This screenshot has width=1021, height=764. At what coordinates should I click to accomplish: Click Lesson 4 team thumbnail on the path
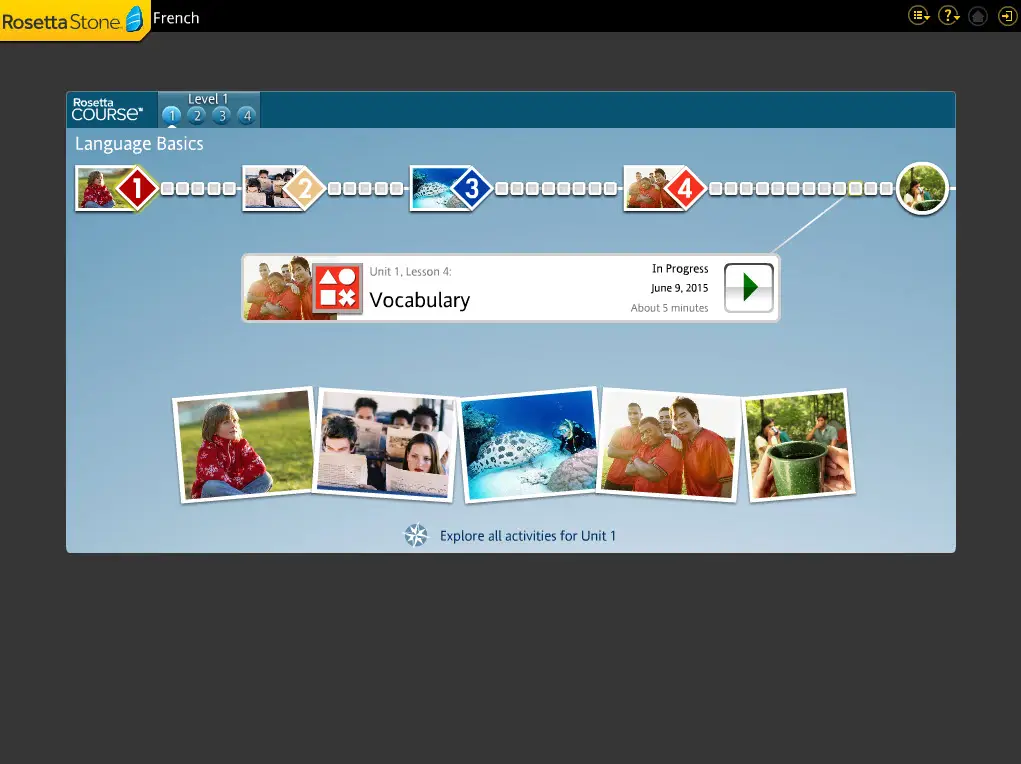645,188
